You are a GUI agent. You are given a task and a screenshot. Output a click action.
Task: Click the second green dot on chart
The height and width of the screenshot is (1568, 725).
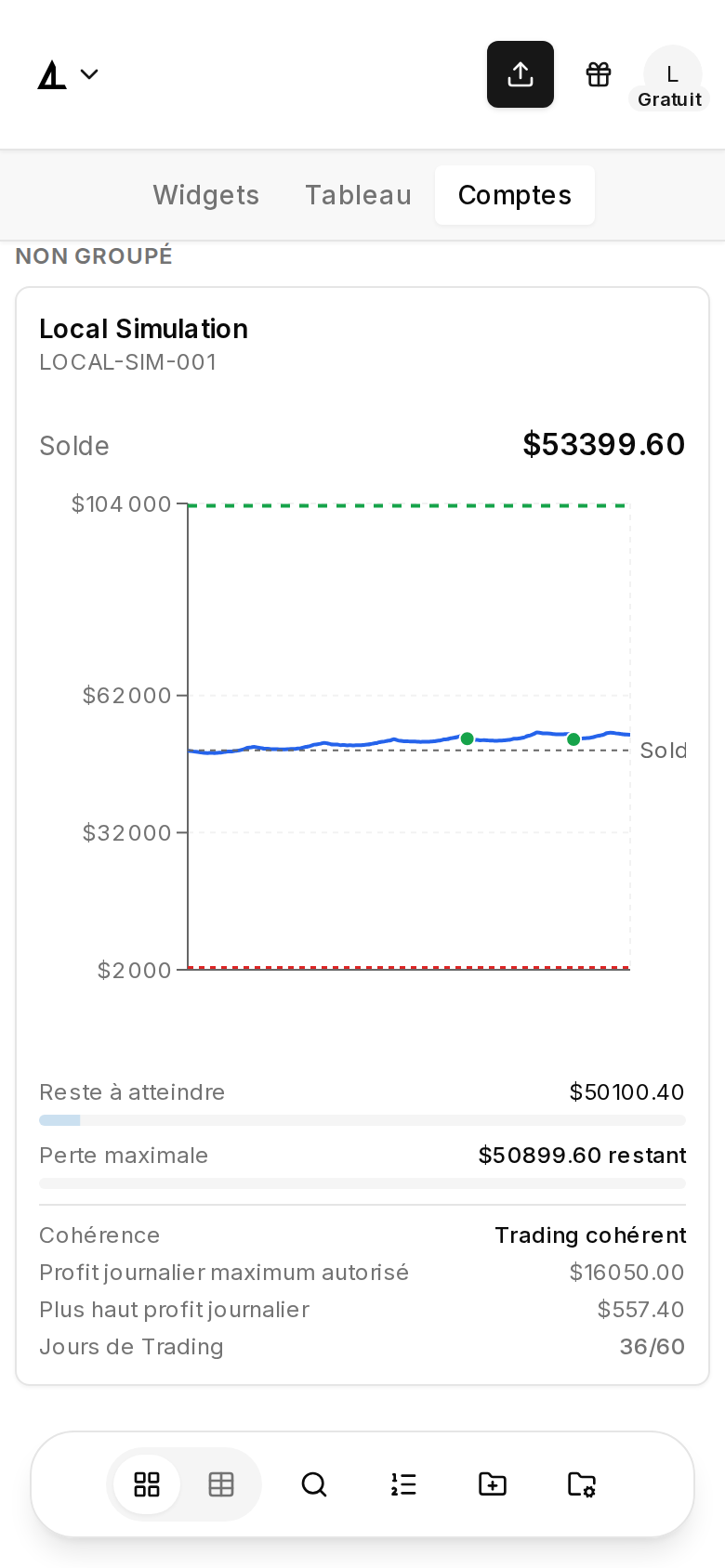click(573, 739)
